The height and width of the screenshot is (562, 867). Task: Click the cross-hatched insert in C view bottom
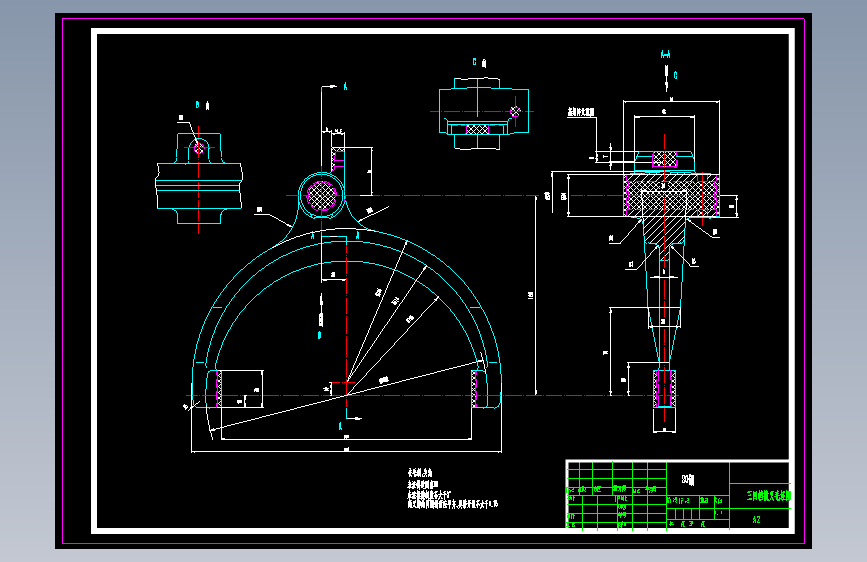pos(477,129)
